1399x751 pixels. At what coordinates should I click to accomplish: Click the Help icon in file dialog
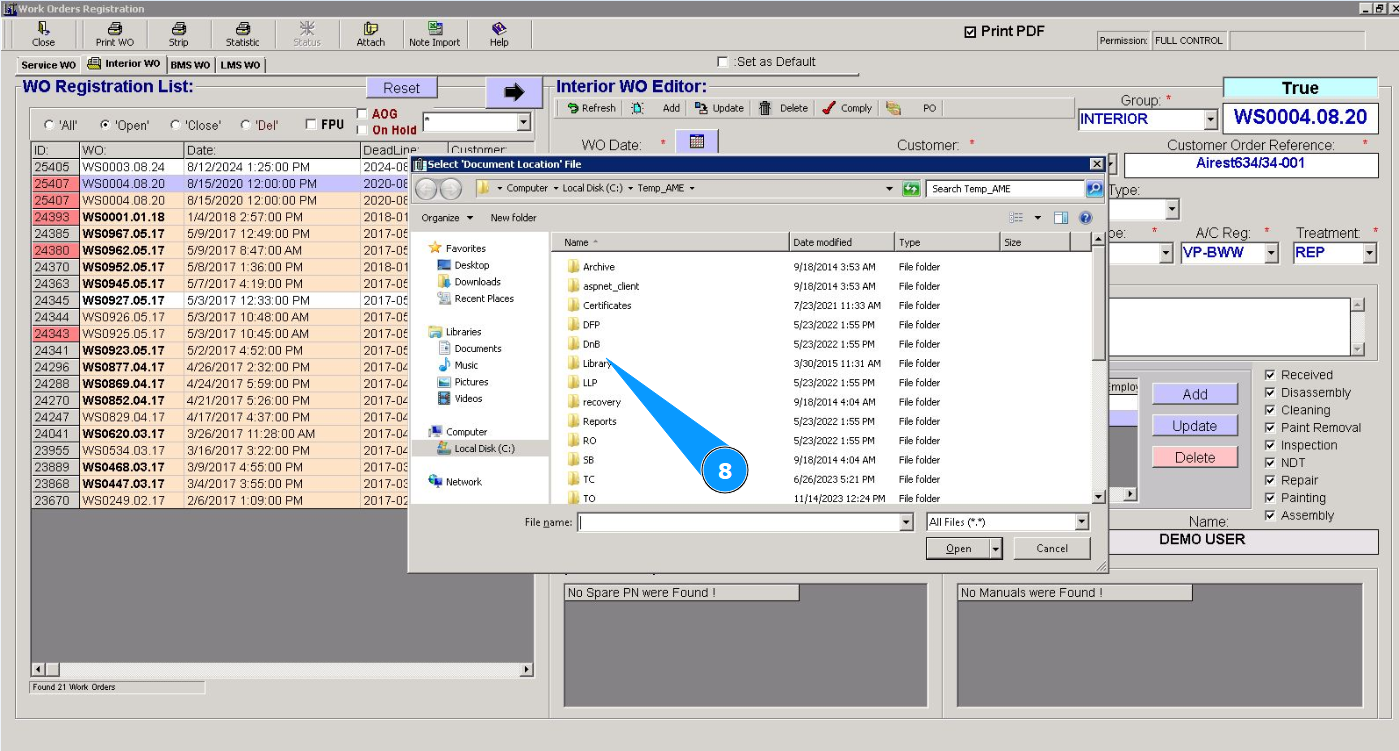1085,218
